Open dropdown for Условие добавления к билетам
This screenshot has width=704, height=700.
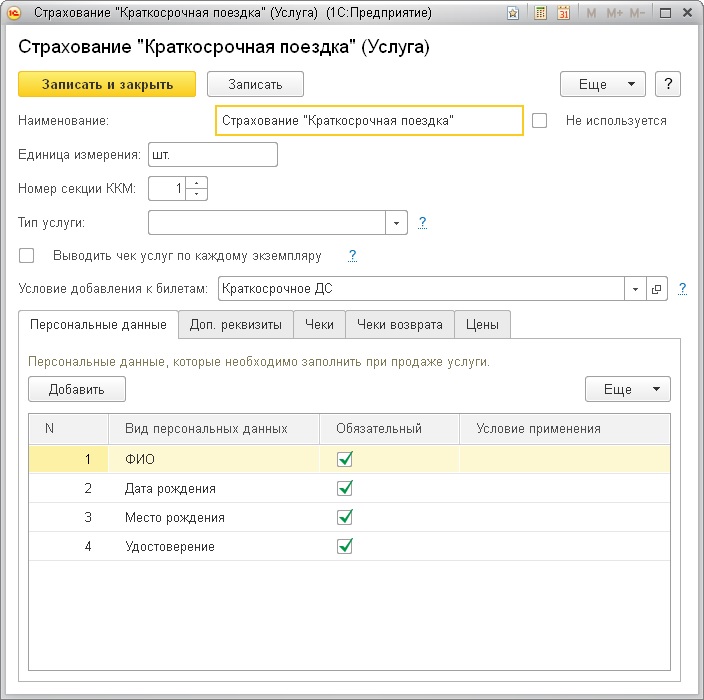(635, 289)
